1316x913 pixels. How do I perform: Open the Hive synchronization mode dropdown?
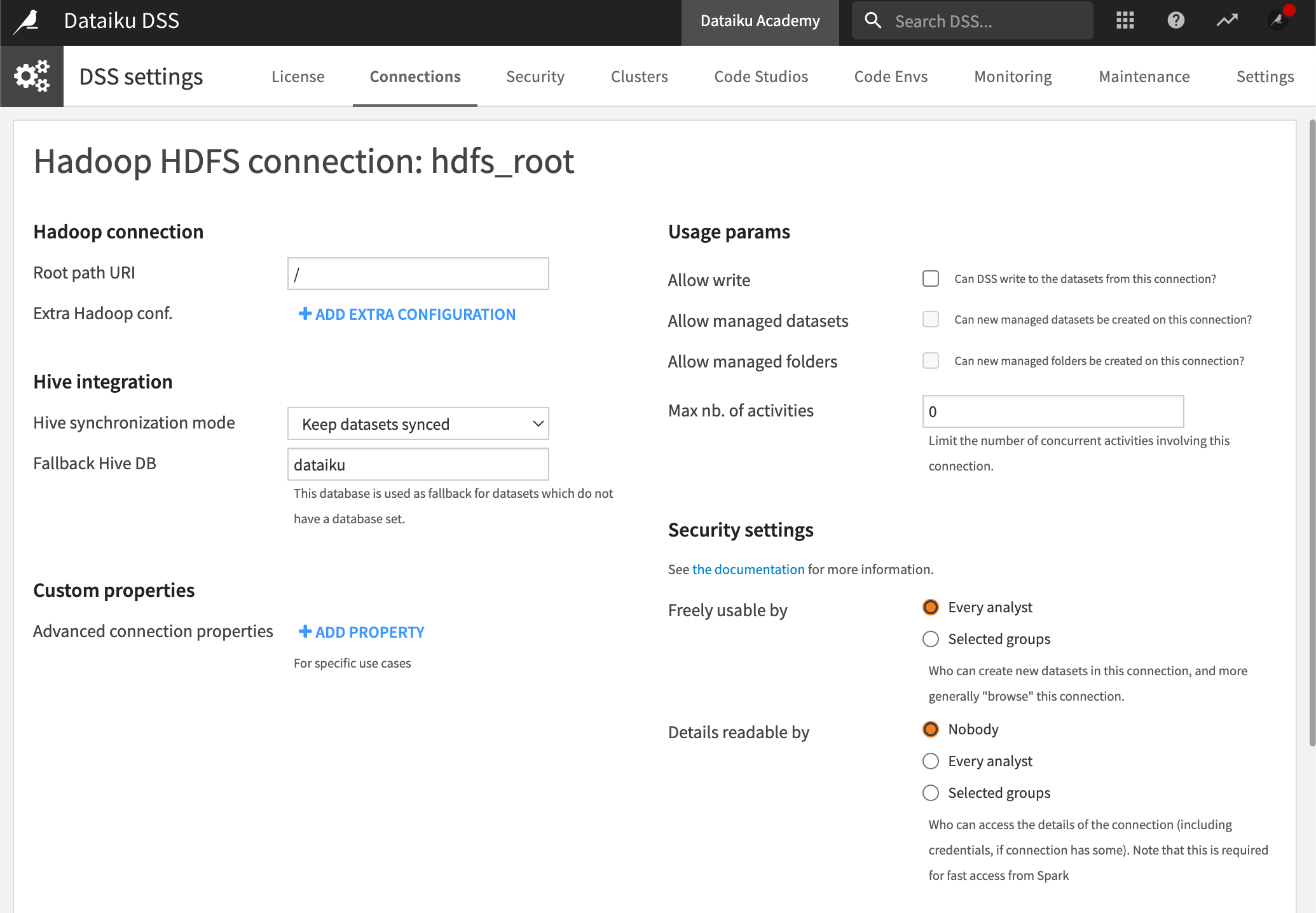tap(418, 423)
